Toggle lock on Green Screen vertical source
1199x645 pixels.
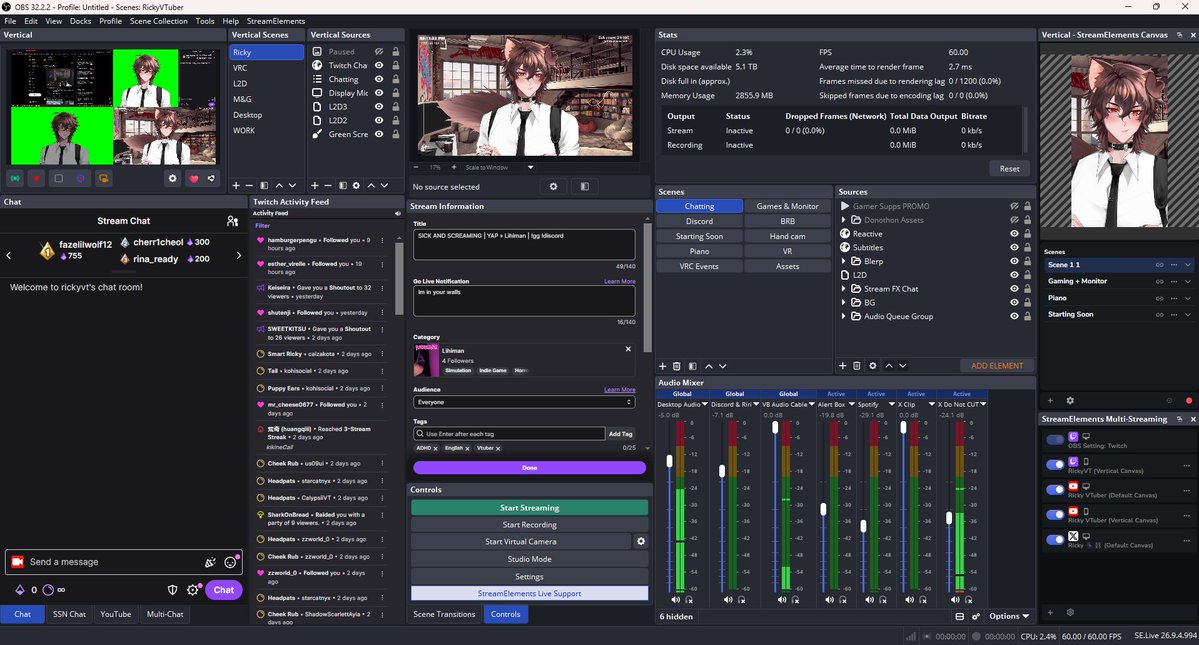[x=395, y=135]
